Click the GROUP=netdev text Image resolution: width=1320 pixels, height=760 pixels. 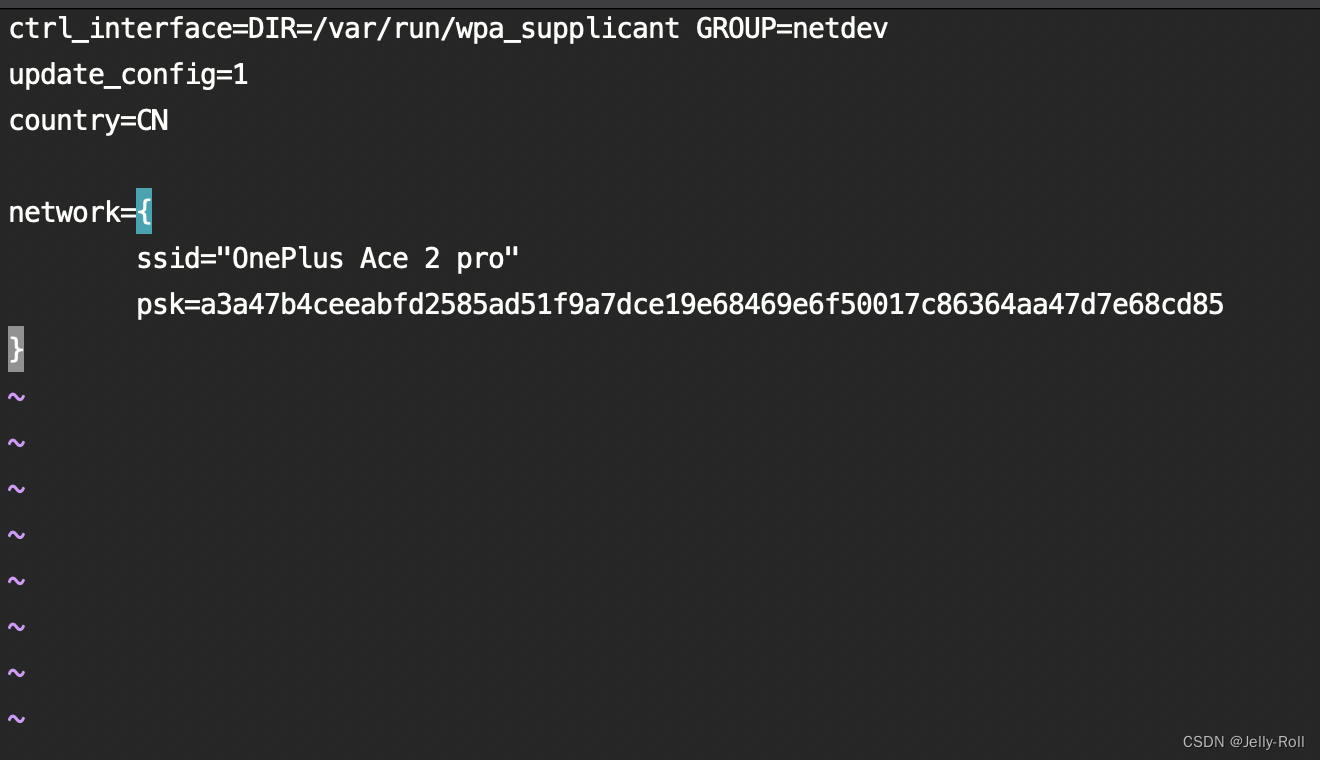click(791, 29)
